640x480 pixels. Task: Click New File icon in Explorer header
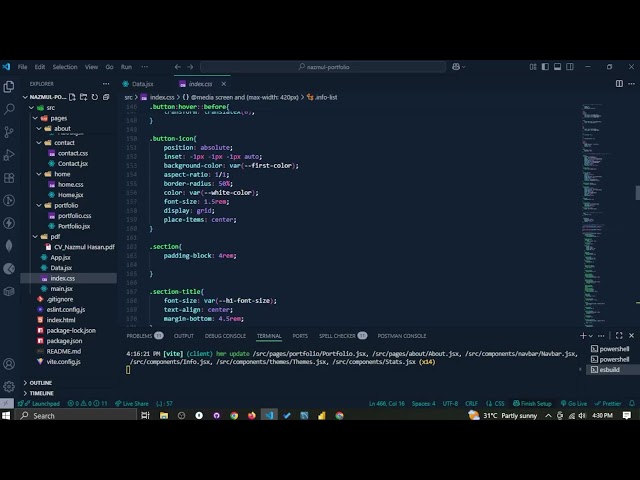pyautogui.click(x=72, y=97)
